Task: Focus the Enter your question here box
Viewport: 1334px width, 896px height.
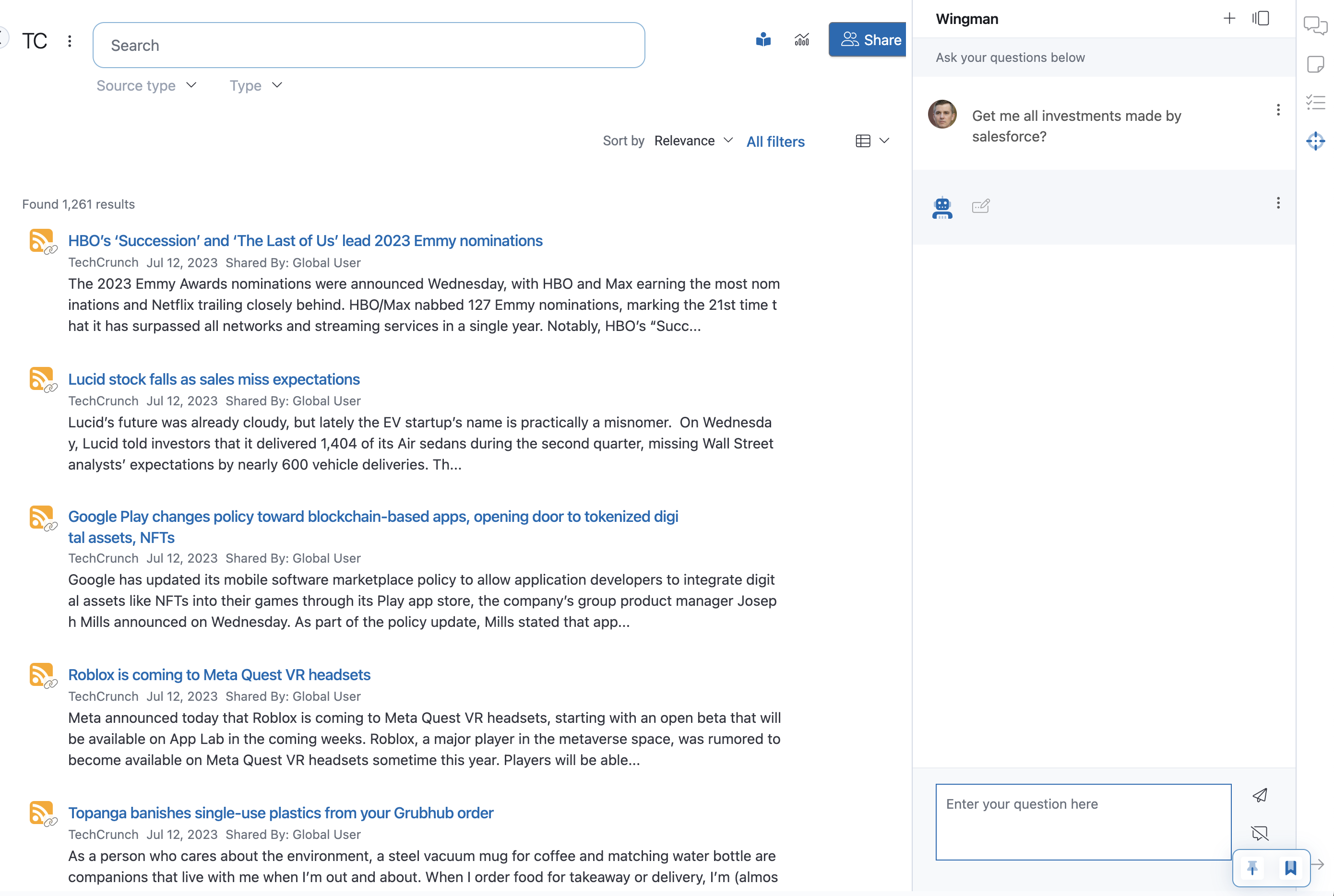Action: click(1083, 822)
